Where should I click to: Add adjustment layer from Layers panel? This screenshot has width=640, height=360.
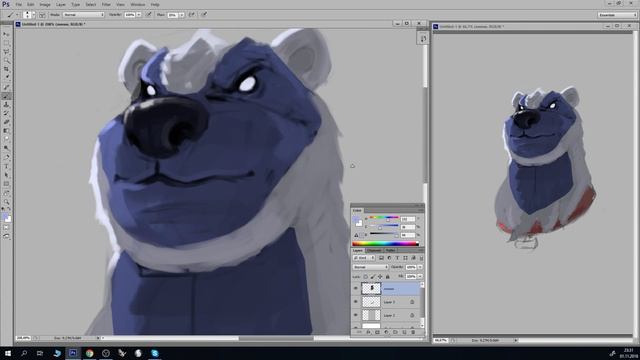[386, 332]
